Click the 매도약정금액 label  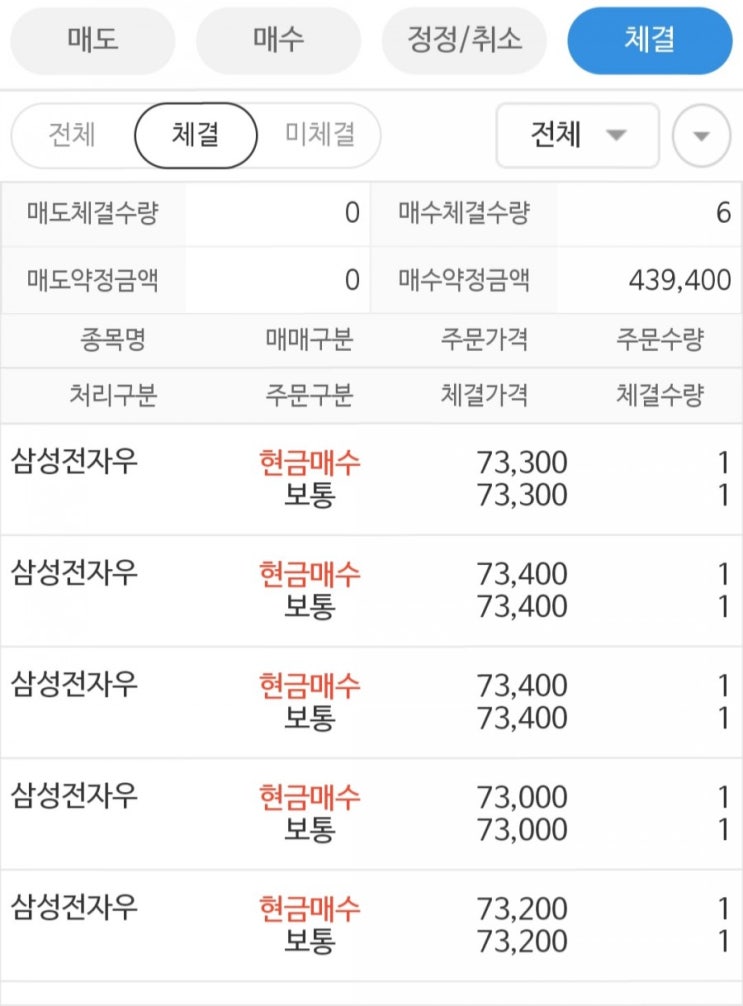93,280
